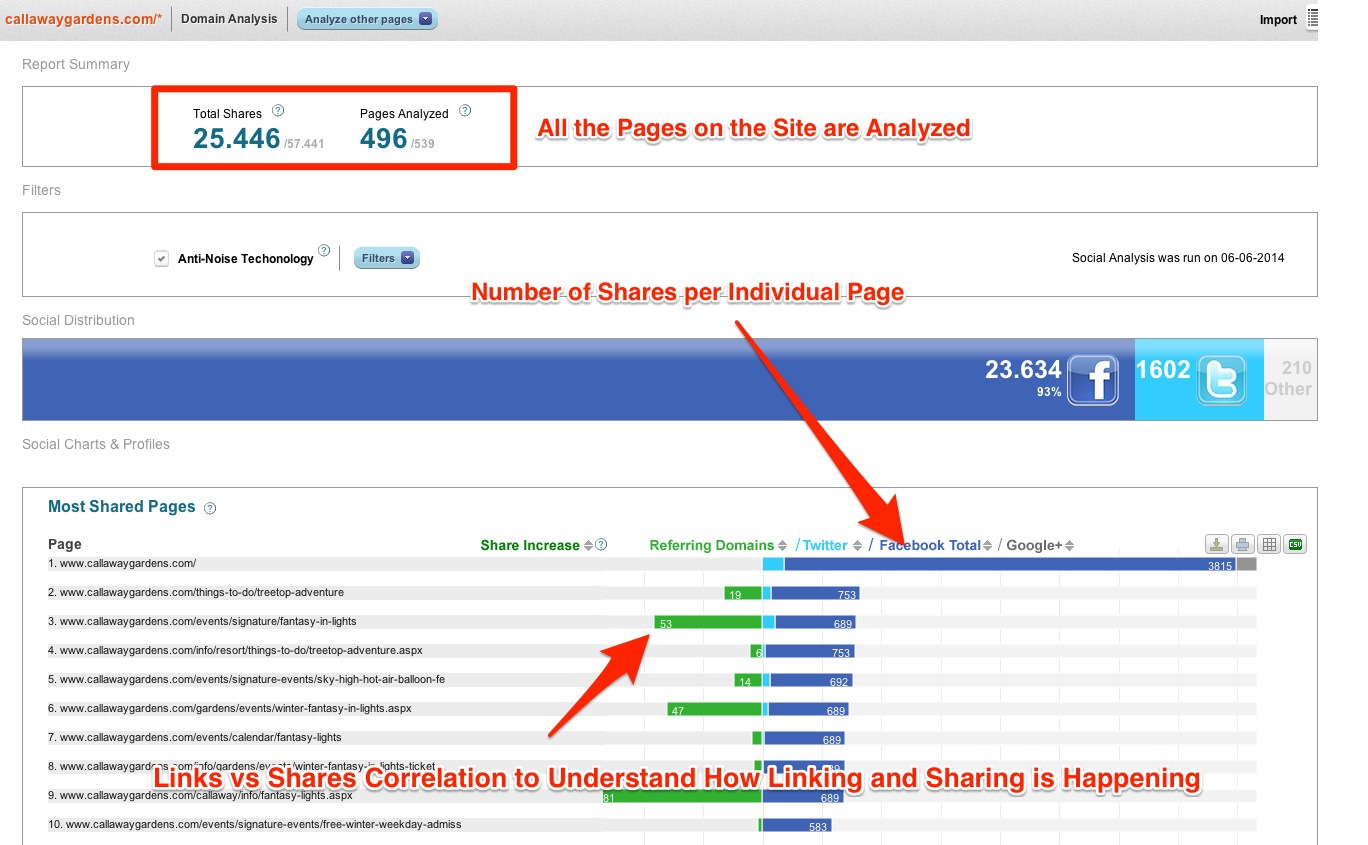Toggle the Share Increase sort arrows
The image size is (1368, 845).
[x=590, y=545]
